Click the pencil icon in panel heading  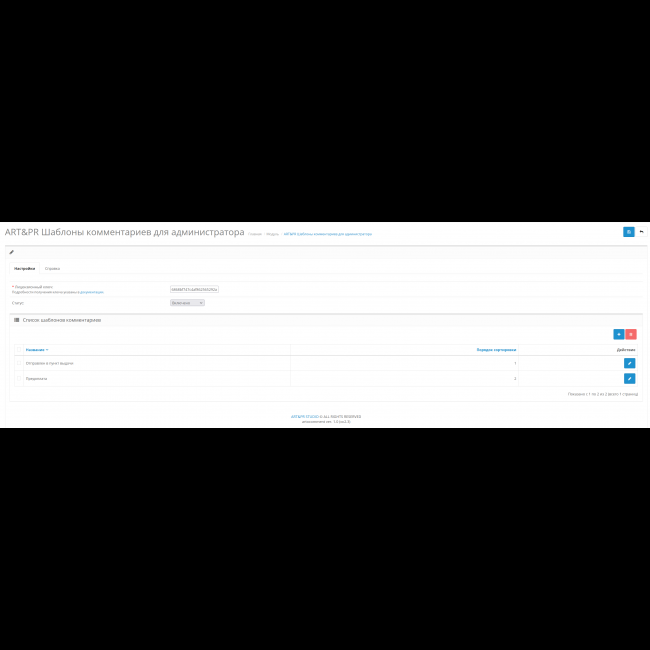coord(12,252)
